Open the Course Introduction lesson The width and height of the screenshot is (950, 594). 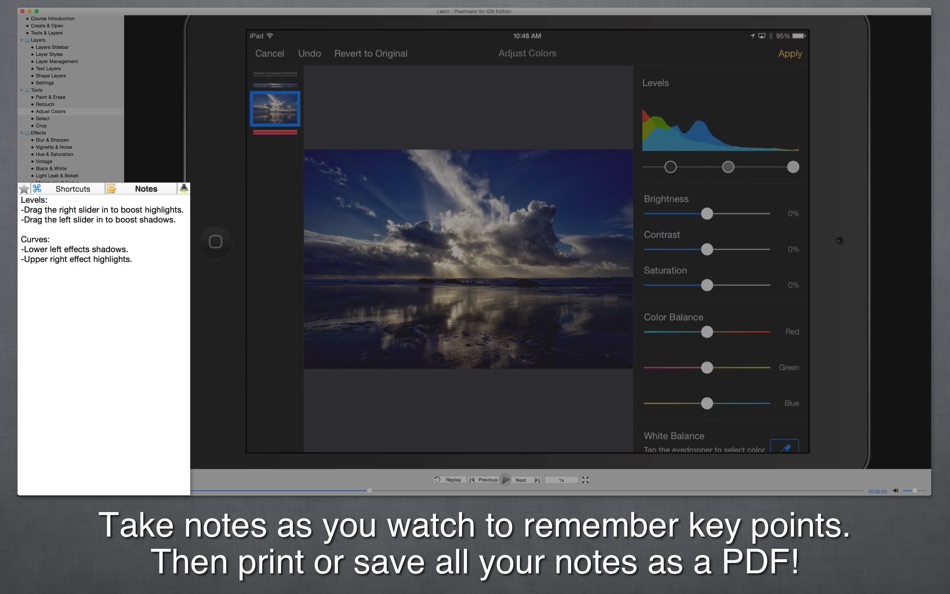[52, 19]
